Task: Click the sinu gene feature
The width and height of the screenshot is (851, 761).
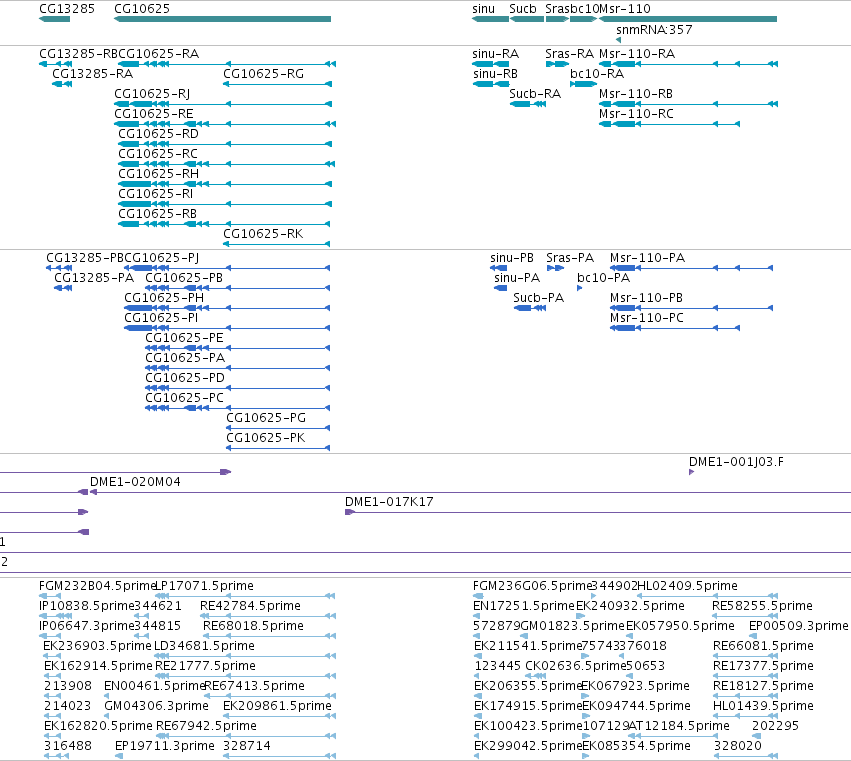Action: [x=491, y=19]
